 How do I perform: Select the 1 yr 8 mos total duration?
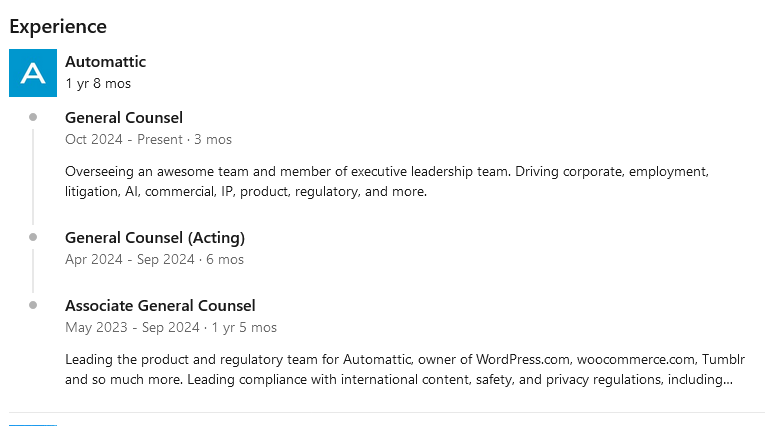(x=98, y=83)
